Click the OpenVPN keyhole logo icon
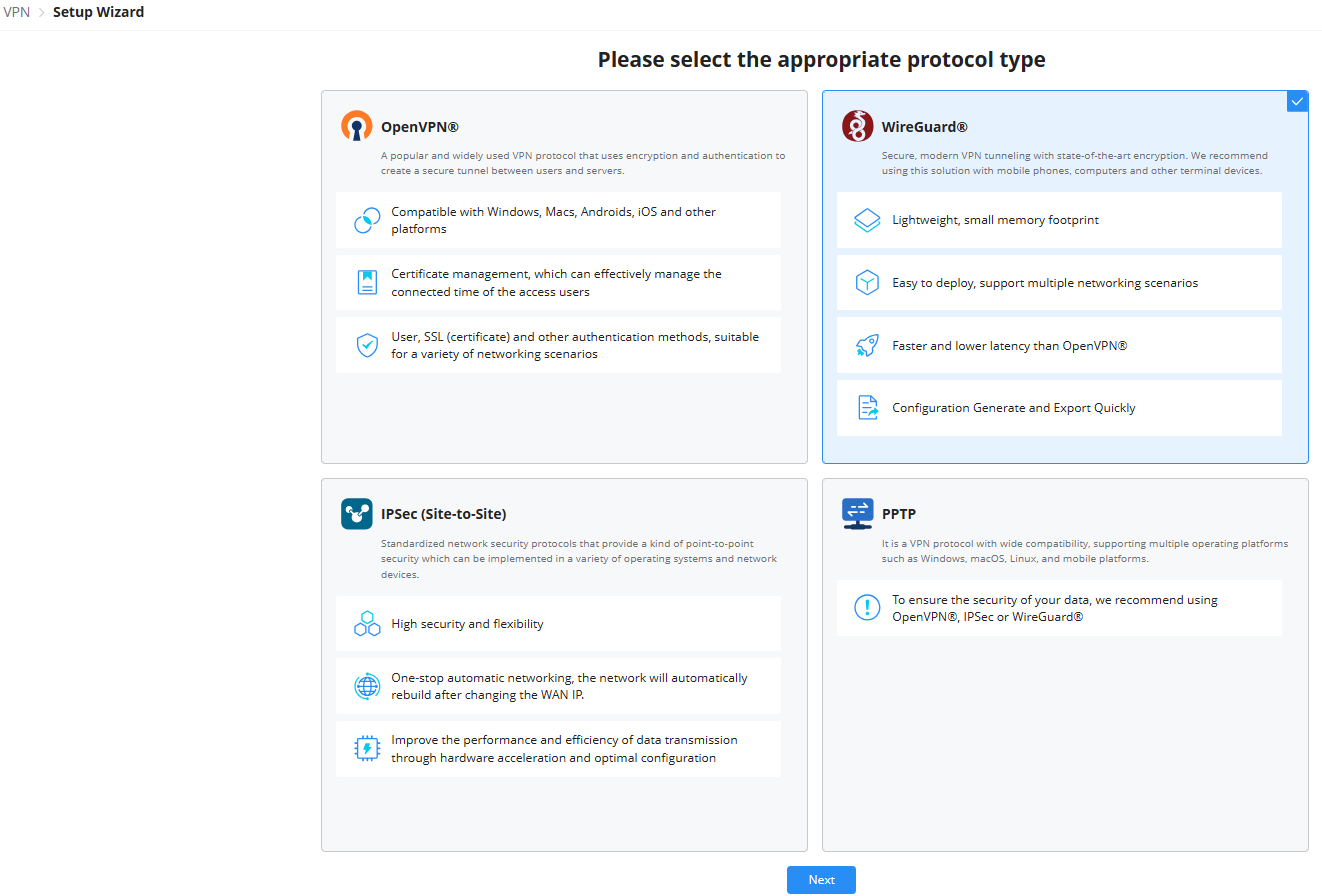The height and width of the screenshot is (896, 1322). 357,126
